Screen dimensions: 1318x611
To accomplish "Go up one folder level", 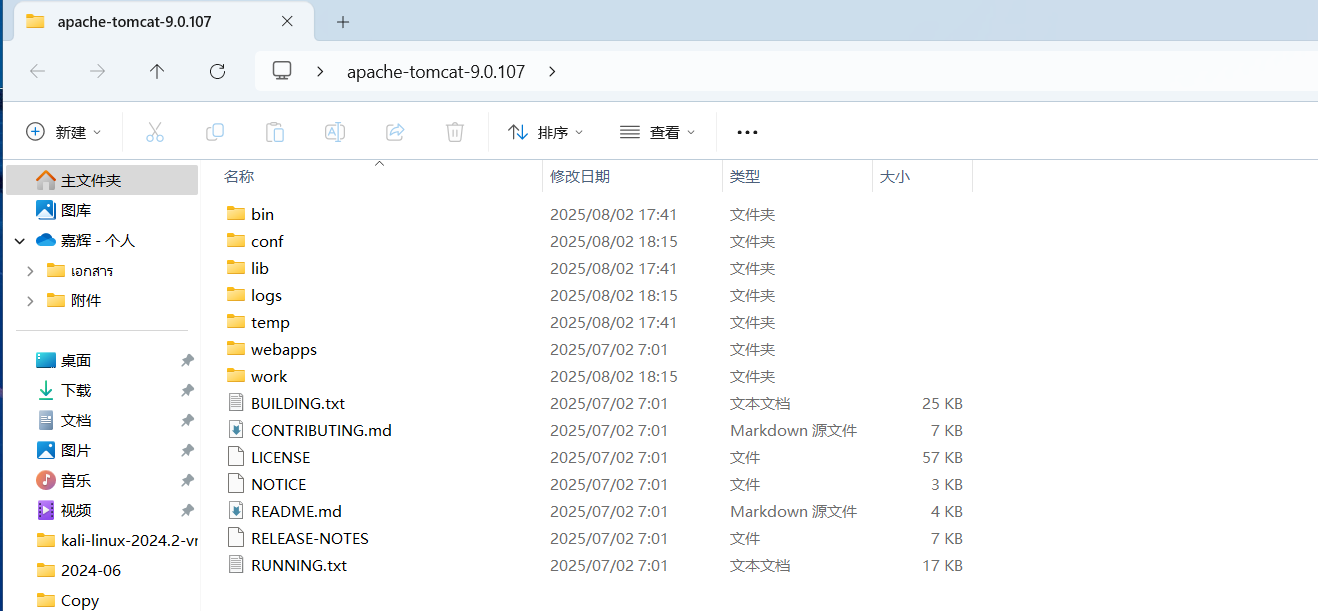I will point(157,71).
